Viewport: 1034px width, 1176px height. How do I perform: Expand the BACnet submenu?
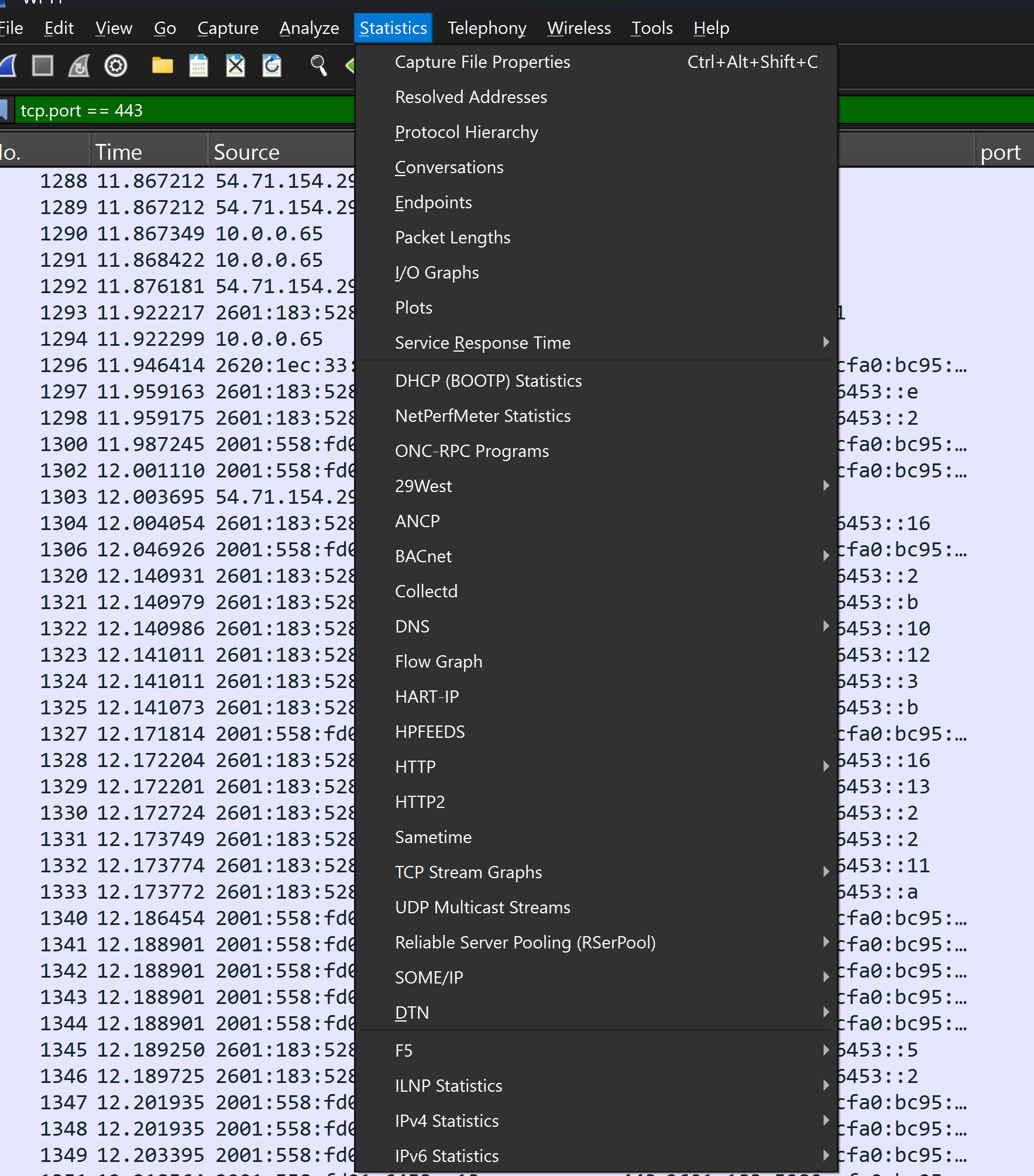point(596,556)
